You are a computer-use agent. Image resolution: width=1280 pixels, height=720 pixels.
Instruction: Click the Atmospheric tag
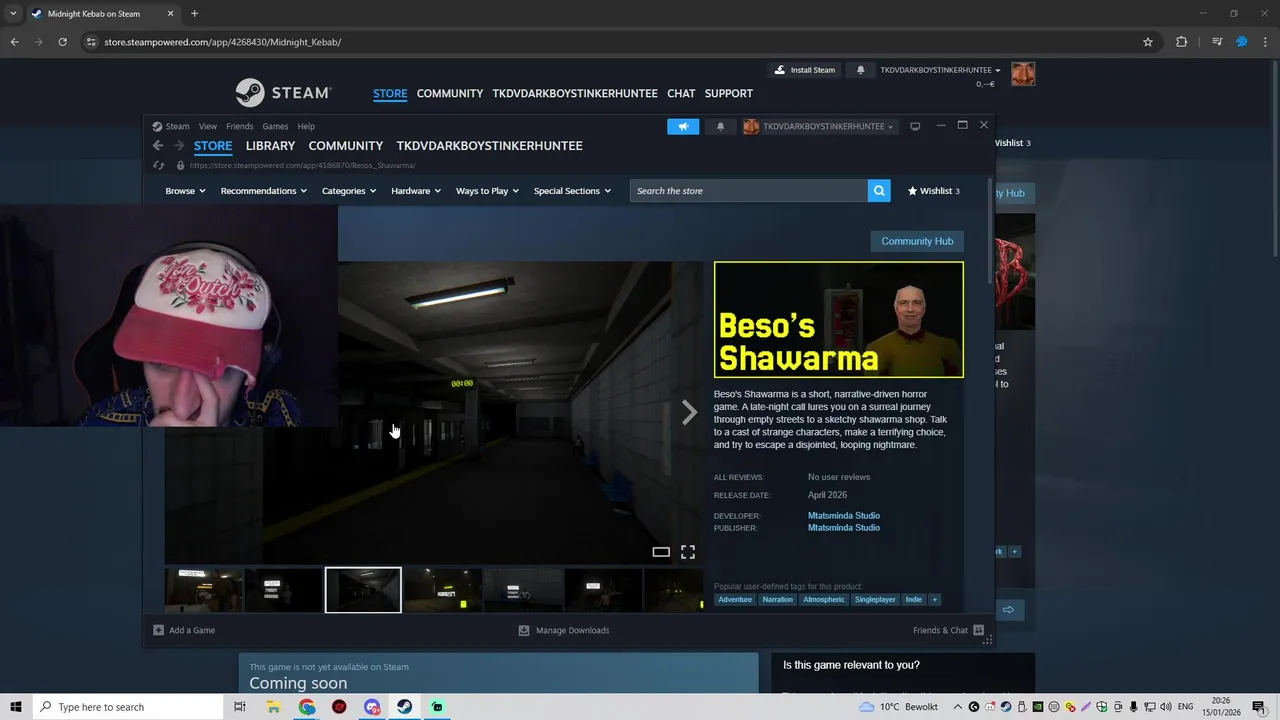(x=824, y=600)
